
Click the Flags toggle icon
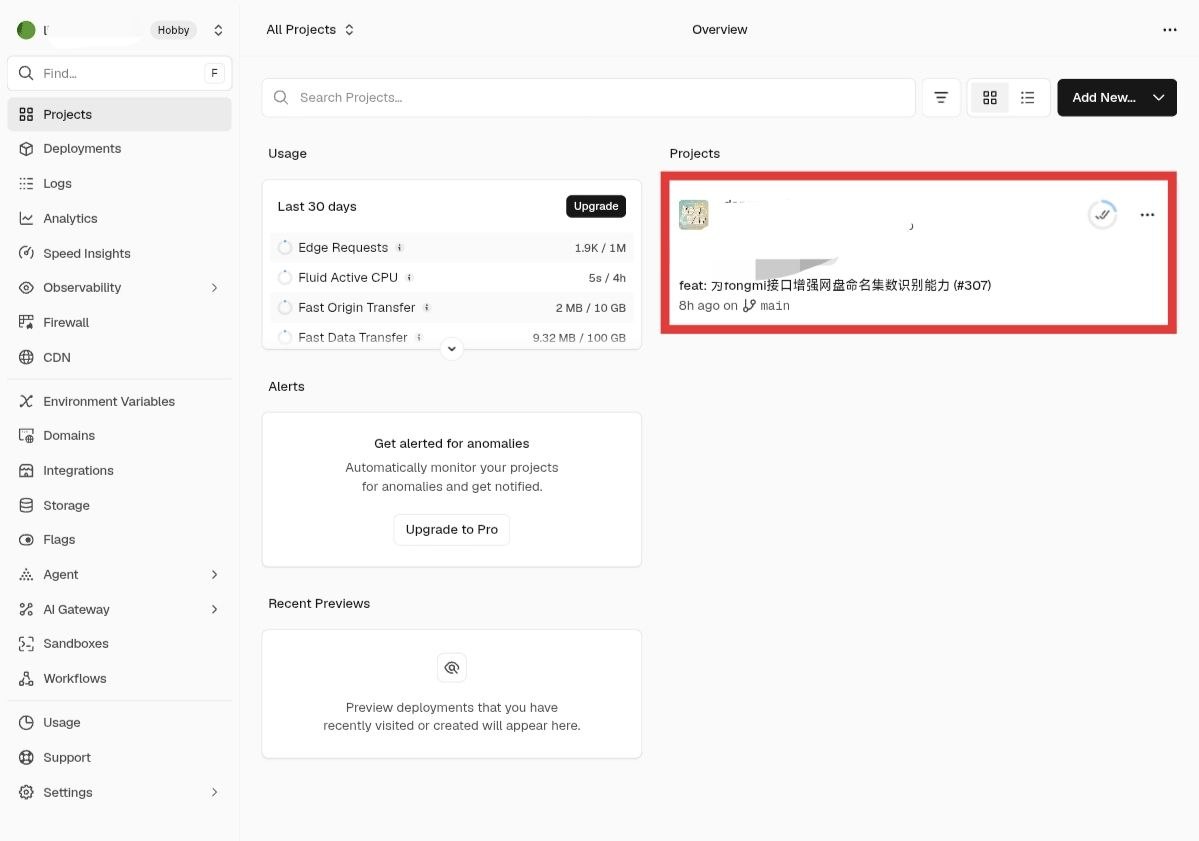tap(26, 540)
